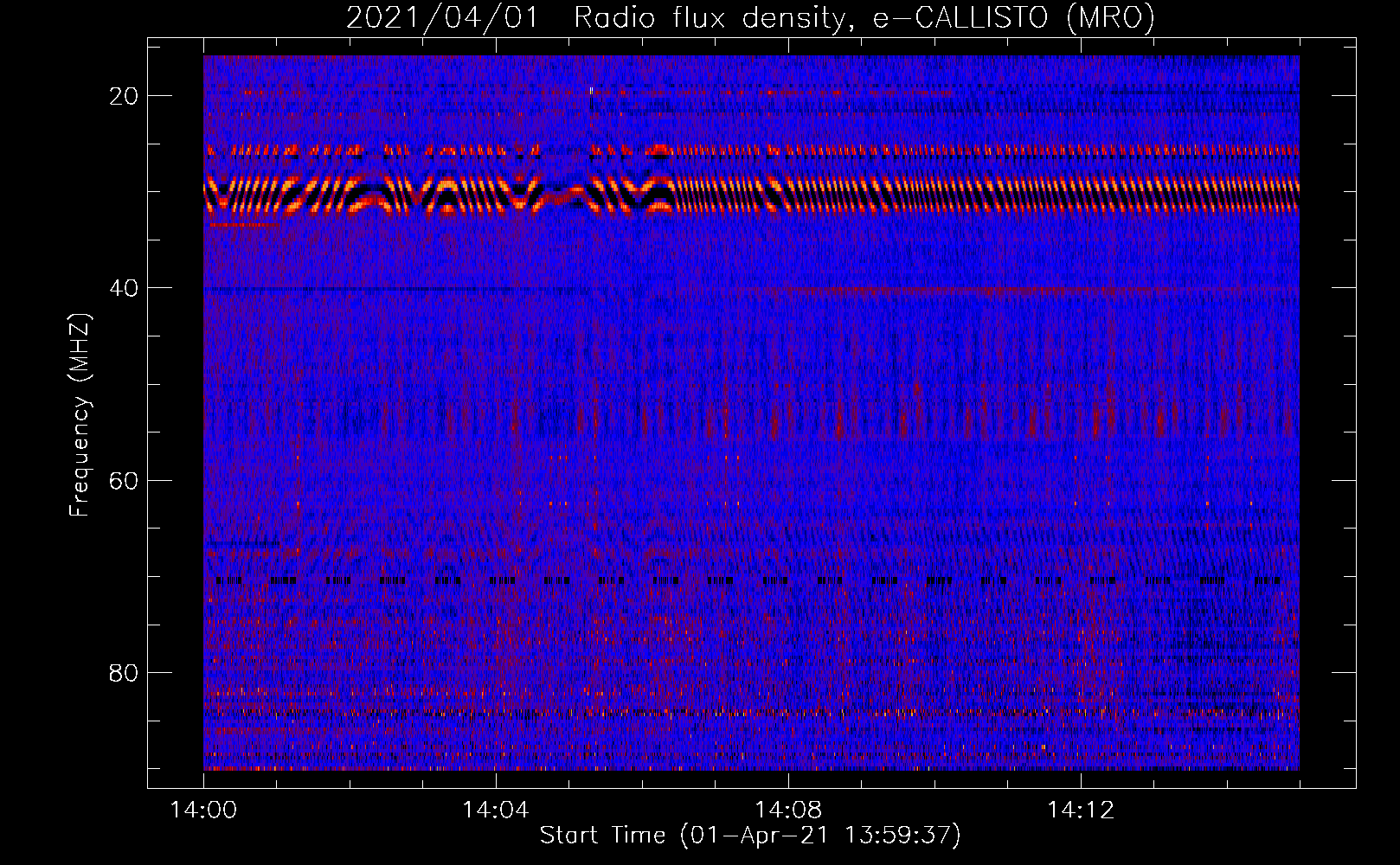
Task: Click the '14:08' time axis label
Action: coord(788,811)
